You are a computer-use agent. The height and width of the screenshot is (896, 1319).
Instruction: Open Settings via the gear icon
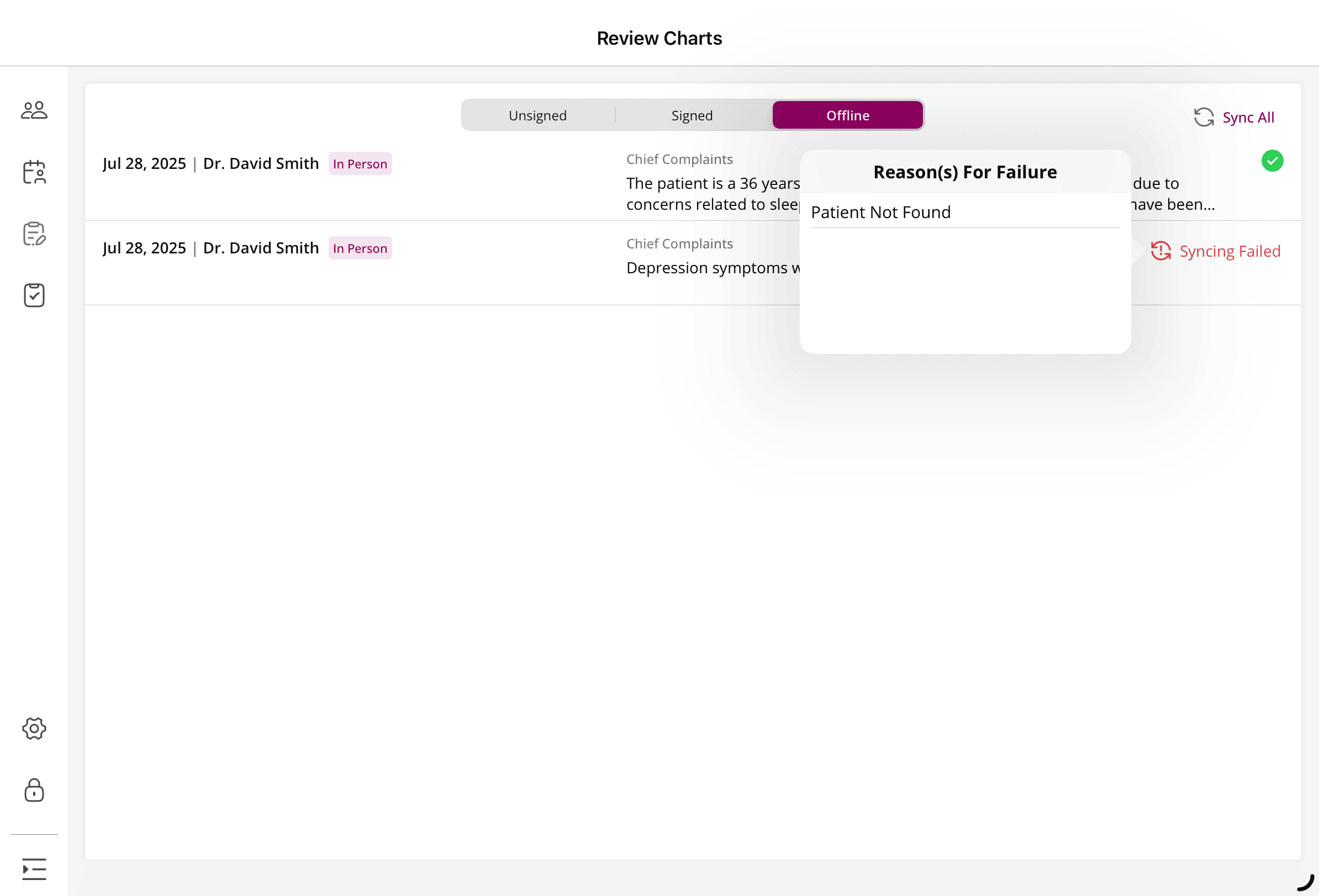tap(34, 729)
